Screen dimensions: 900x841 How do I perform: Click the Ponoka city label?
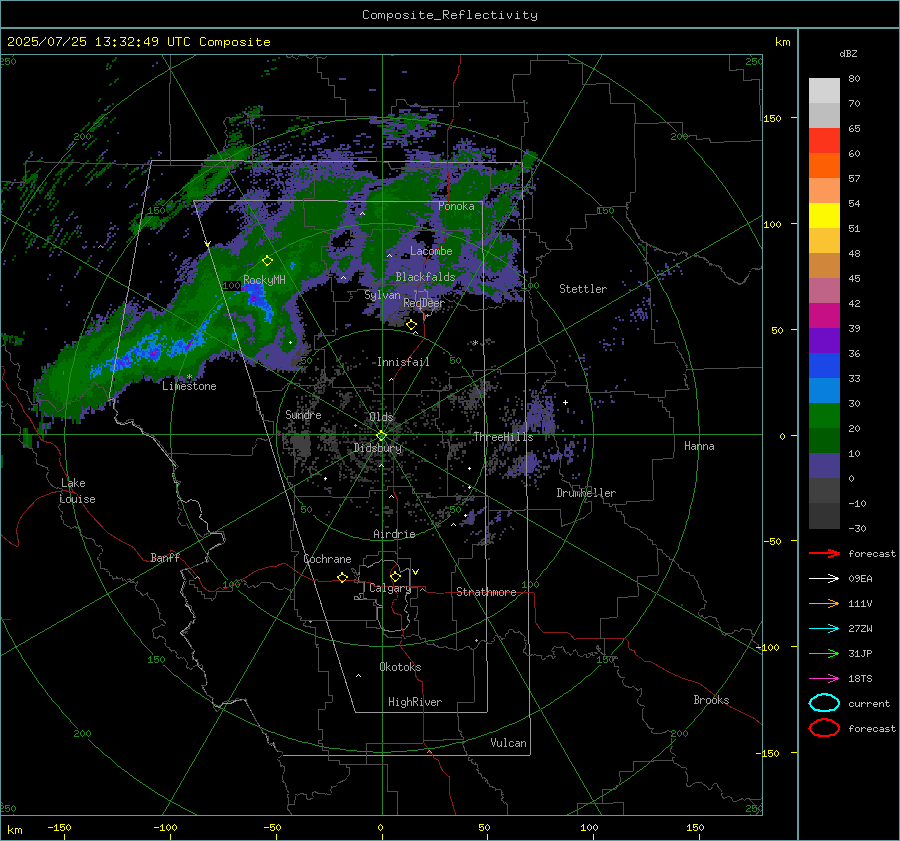point(456,206)
